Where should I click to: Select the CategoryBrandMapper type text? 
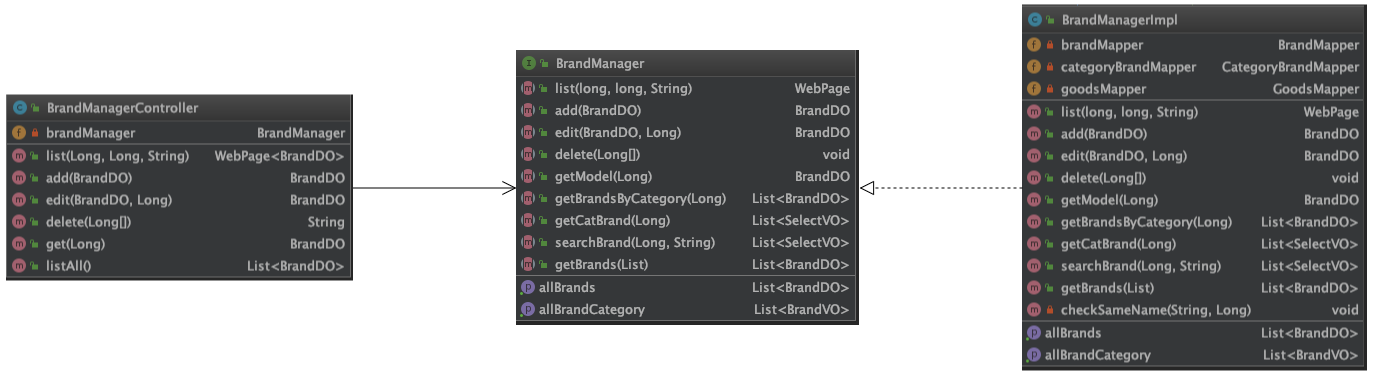click(x=1291, y=67)
